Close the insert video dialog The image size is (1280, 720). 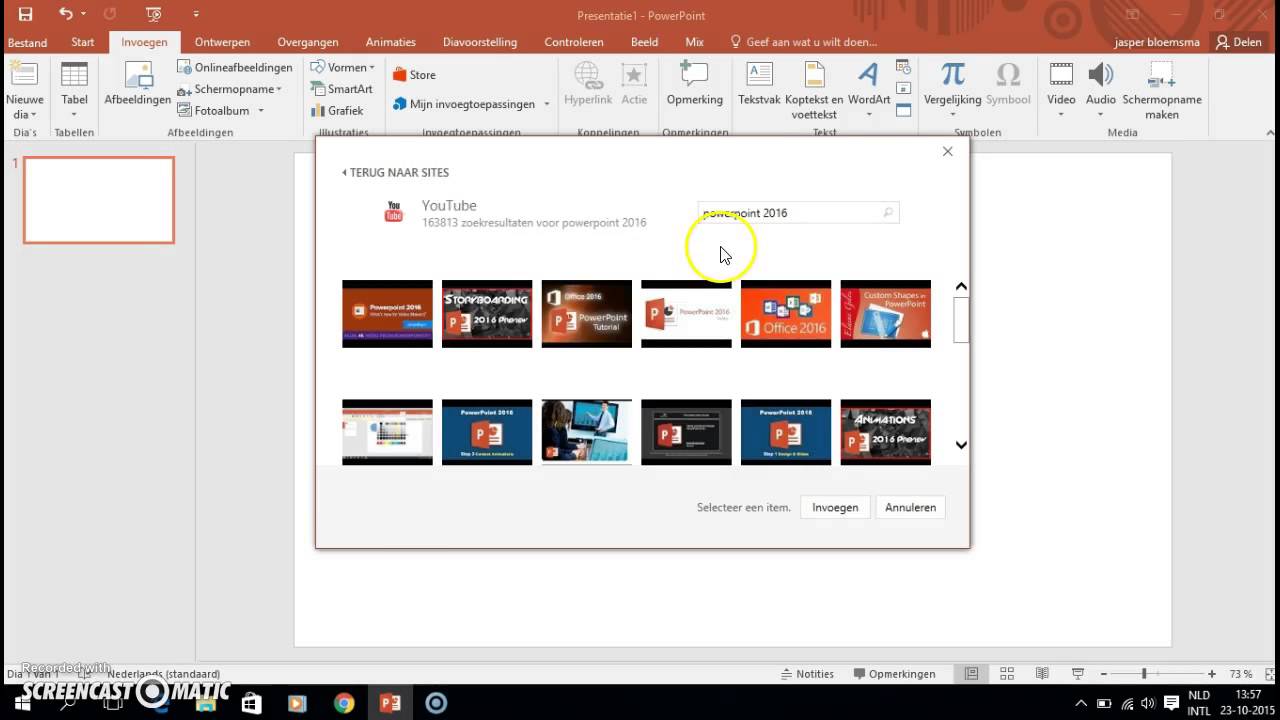click(947, 152)
